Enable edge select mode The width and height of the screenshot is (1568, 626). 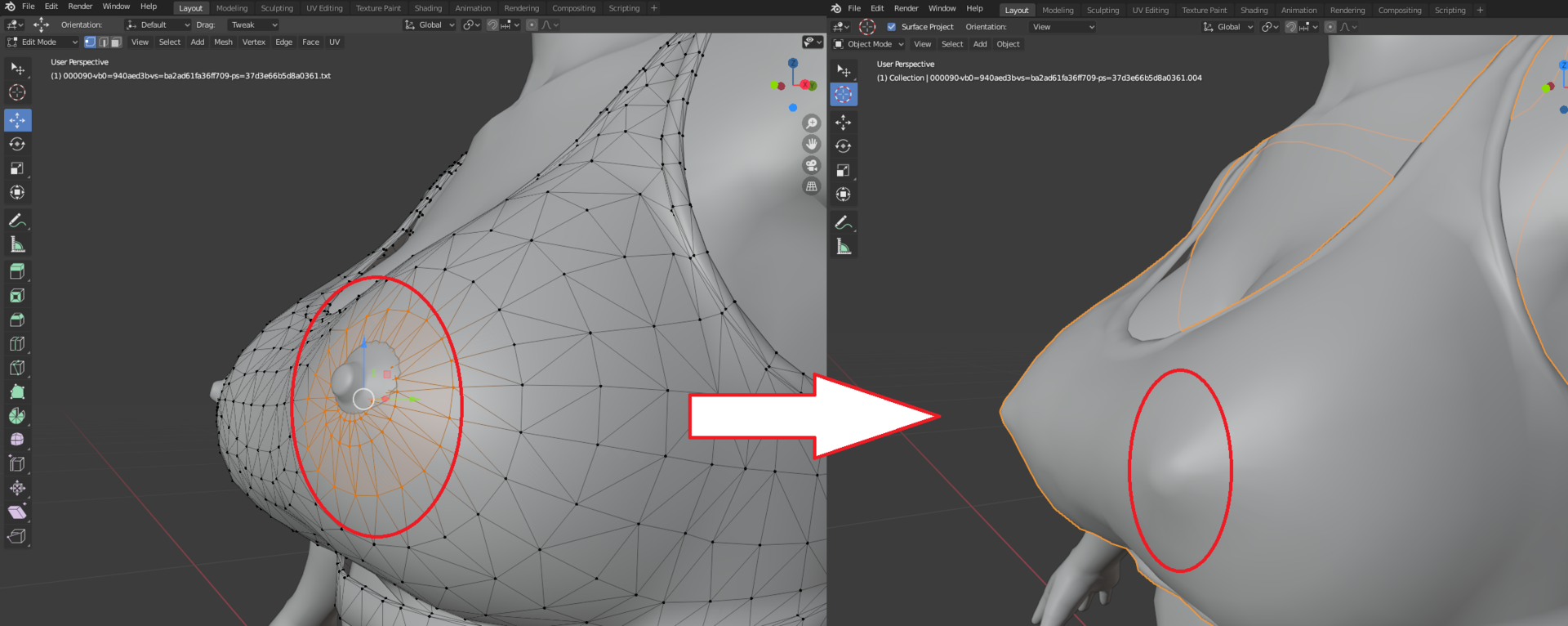[103, 42]
